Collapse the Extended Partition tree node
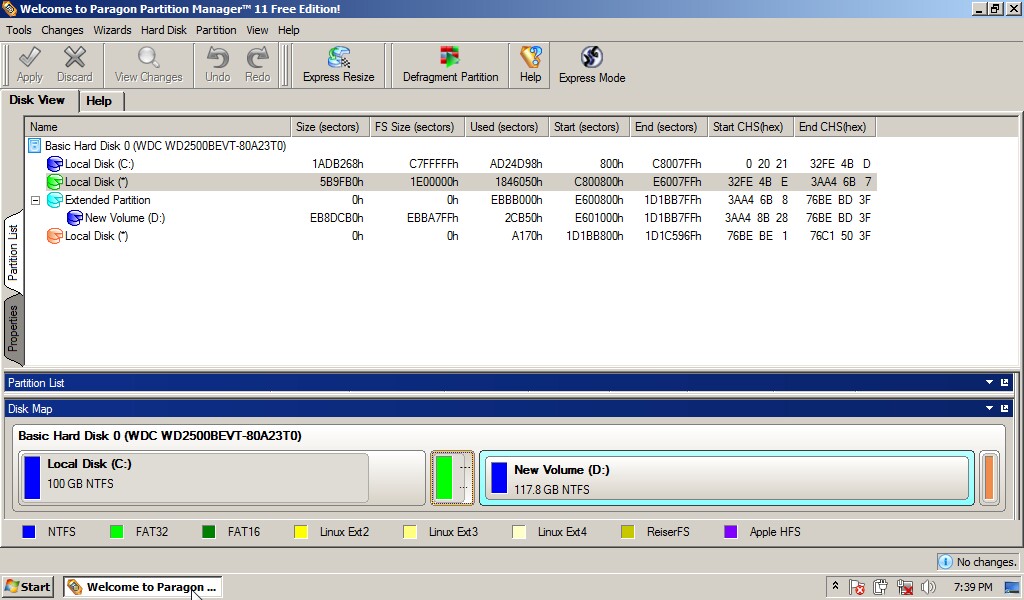The width and height of the screenshot is (1024, 600). (36, 200)
